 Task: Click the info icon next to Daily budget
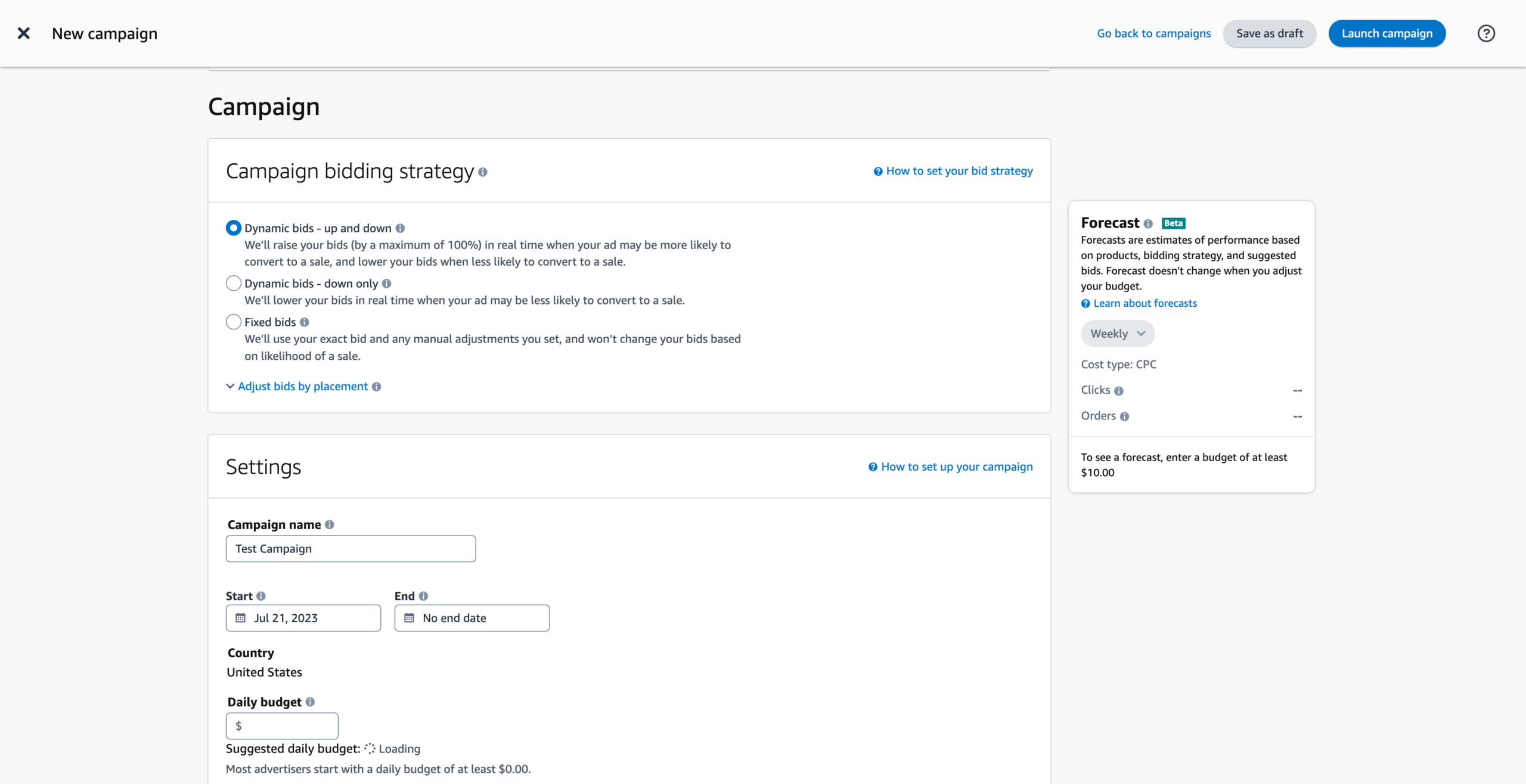click(x=311, y=701)
